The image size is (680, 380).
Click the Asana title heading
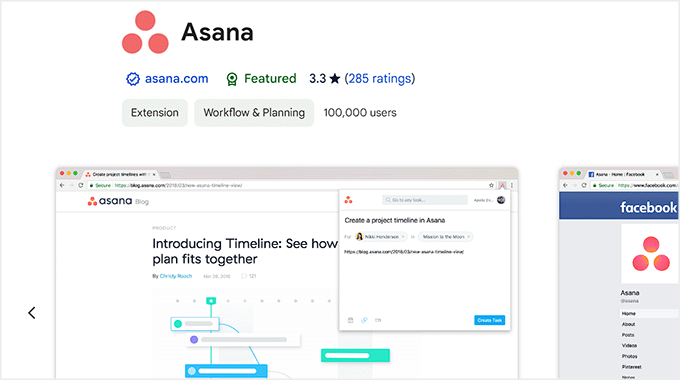coord(217,32)
